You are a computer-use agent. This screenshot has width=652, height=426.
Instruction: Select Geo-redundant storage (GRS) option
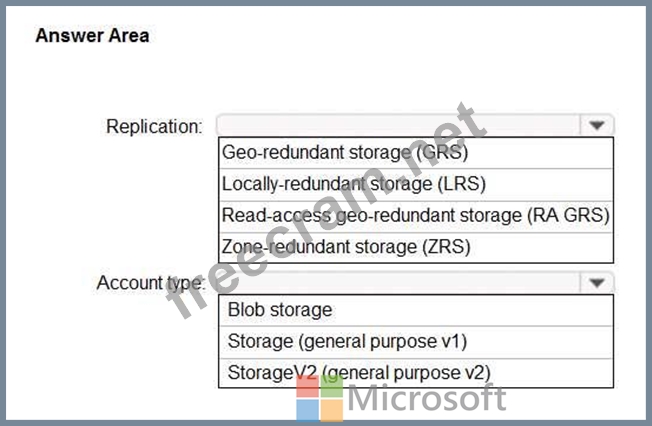(x=416, y=153)
